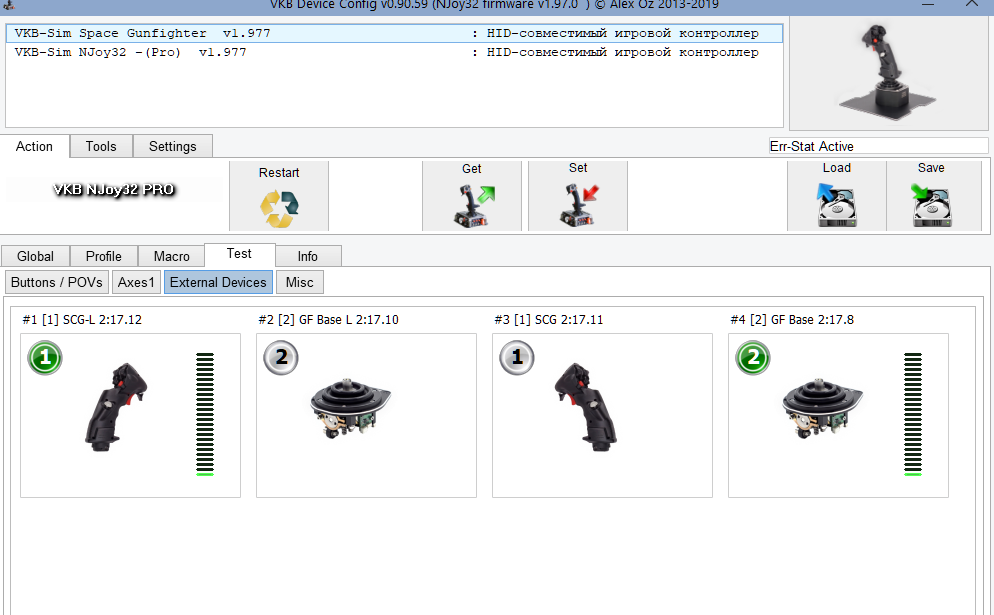Switch to the Global tab
The image size is (994, 615).
pos(36,256)
